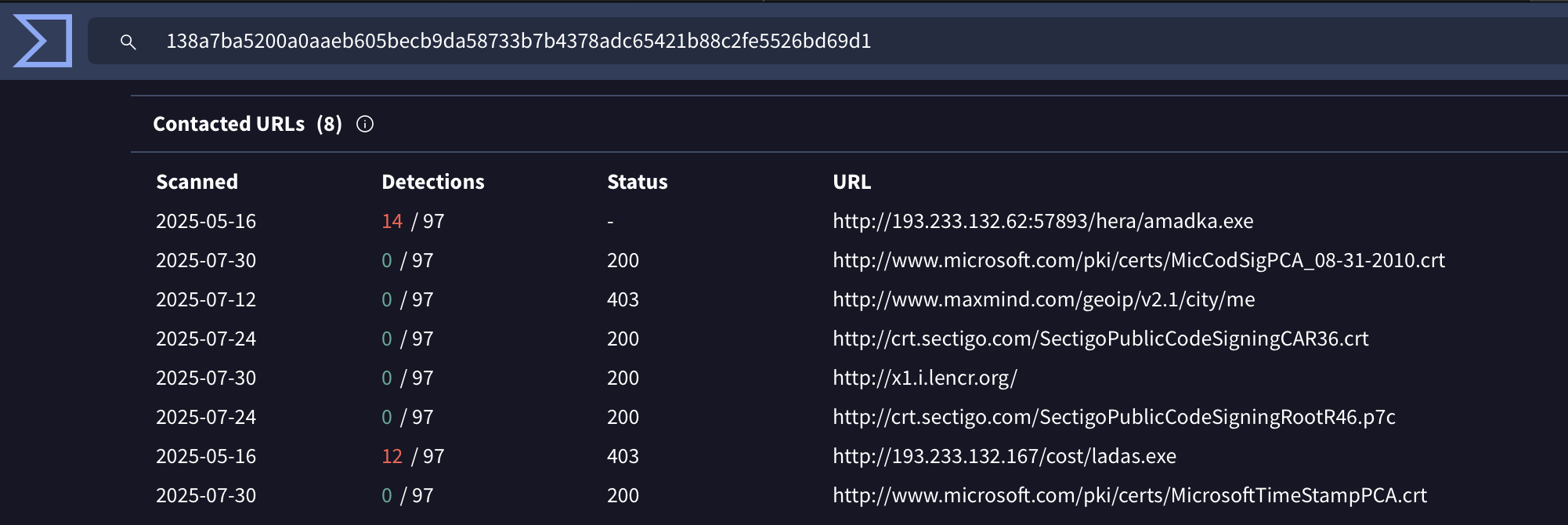The width and height of the screenshot is (1568, 525).
Task: Click detections for MicrosoftTimeStampPCA row
Action: click(407, 495)
